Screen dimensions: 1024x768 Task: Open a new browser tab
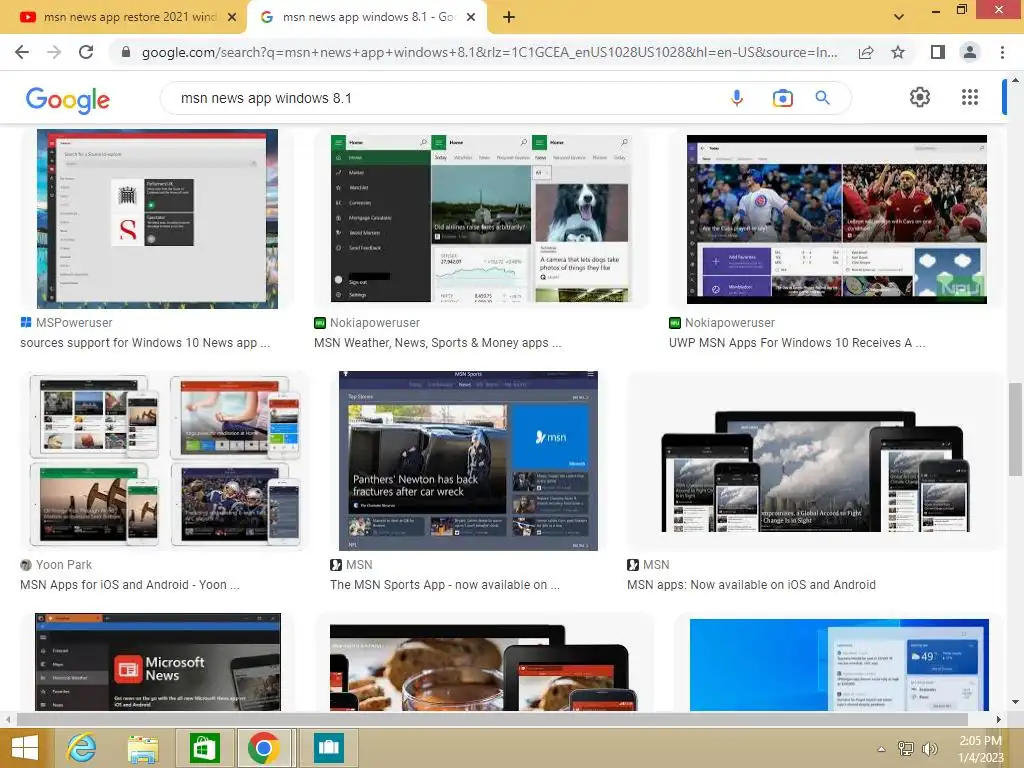click(509, 17)
